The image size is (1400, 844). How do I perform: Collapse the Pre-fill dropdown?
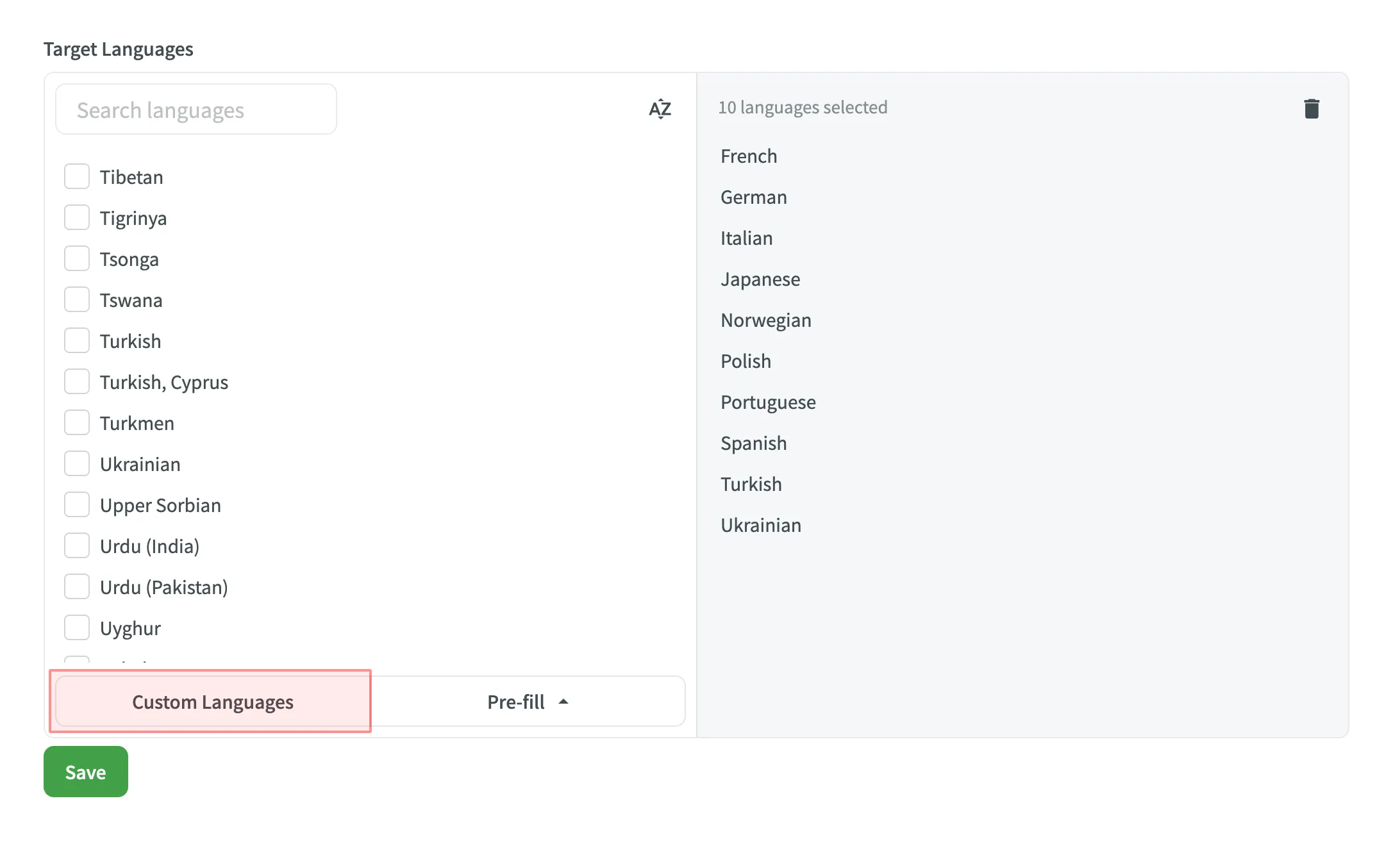[528, 701]
